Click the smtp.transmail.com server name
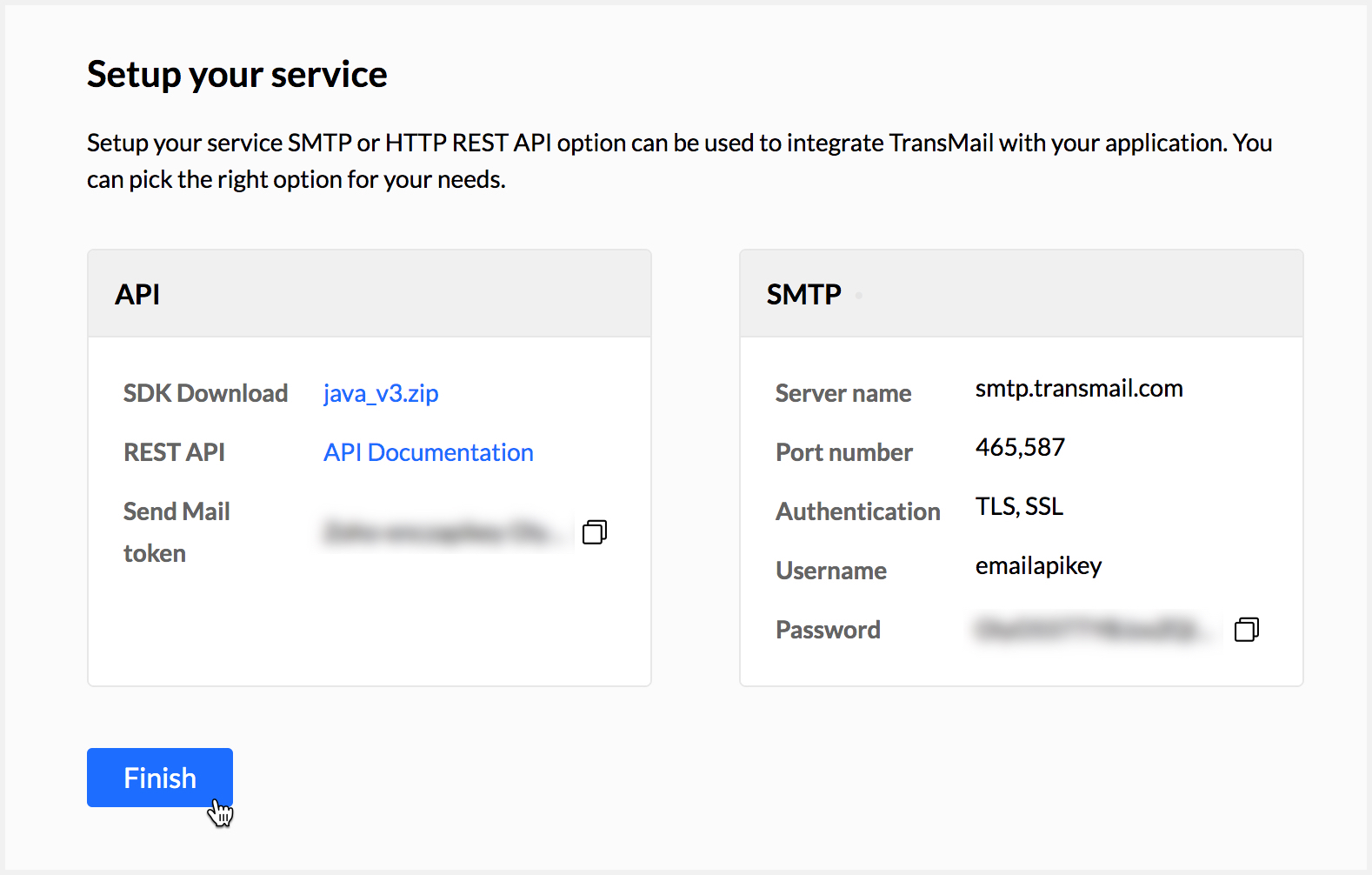This screenshot has height=875, width=1372. (1079, 388)
